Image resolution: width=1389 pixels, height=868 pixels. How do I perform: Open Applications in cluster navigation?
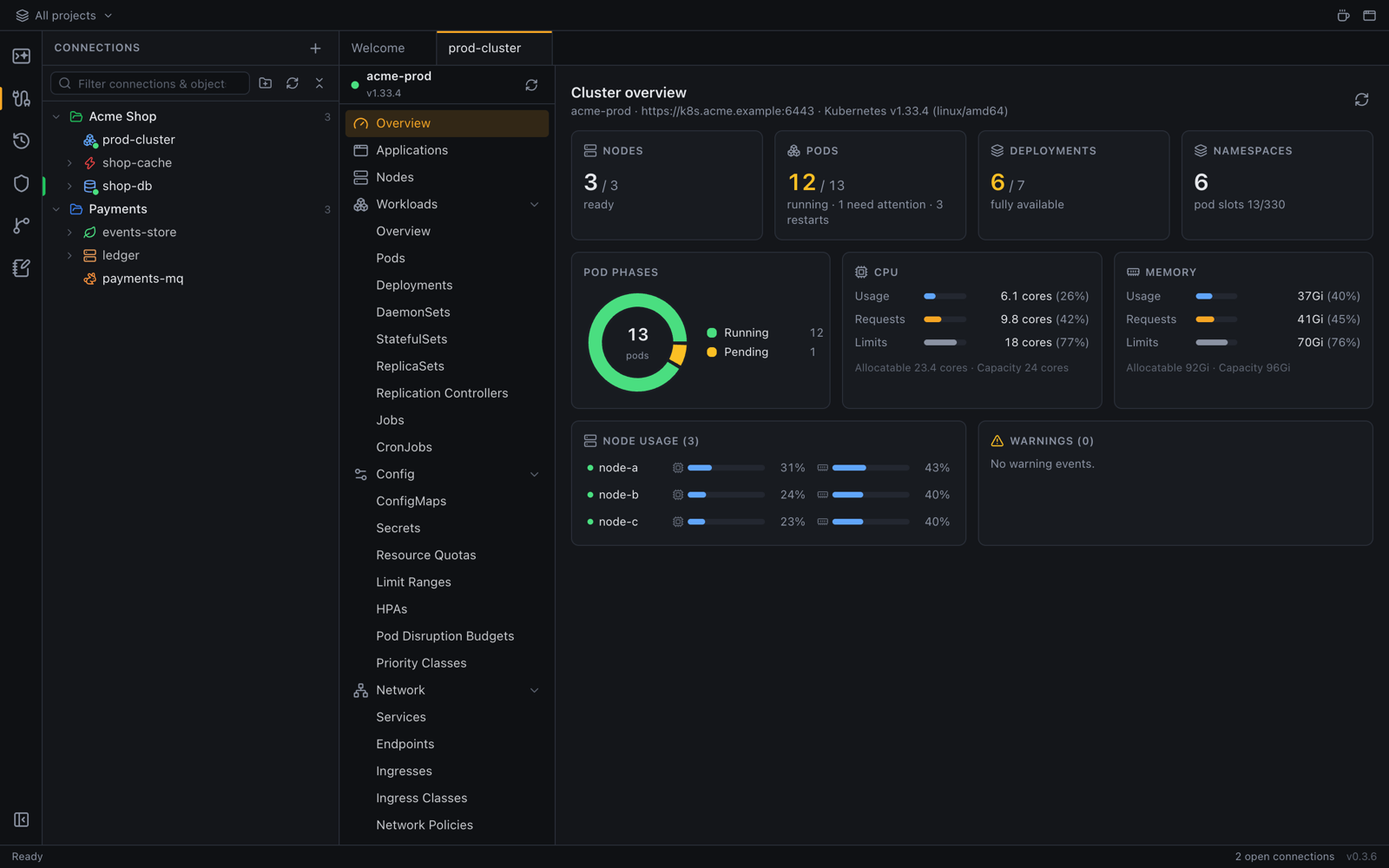coord(447,150)
